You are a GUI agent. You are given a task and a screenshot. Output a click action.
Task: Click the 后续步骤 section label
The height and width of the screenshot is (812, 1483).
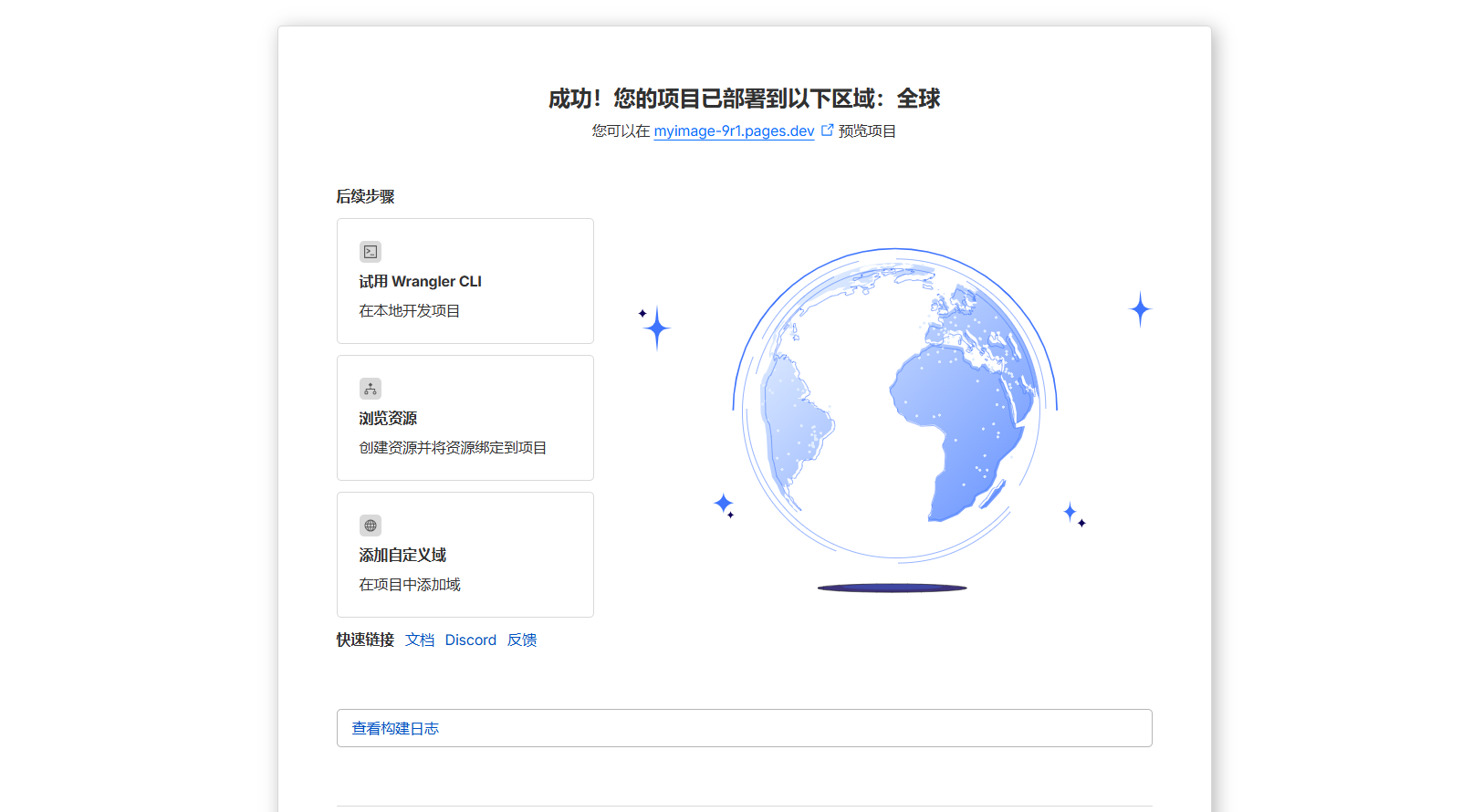[x=365, y=197]
